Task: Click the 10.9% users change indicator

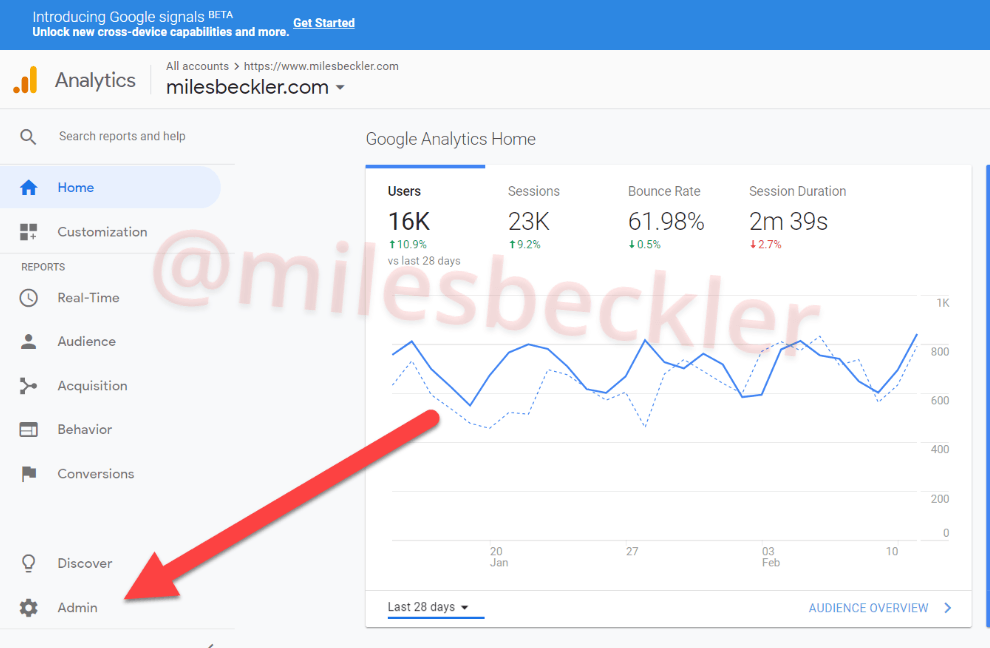Action: click(408, 244)
